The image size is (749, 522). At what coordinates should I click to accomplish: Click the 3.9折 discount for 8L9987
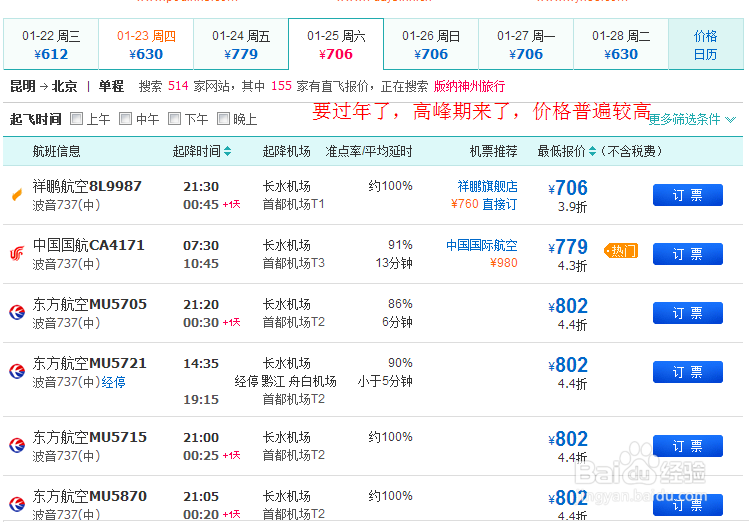click(x=572, y=207)
